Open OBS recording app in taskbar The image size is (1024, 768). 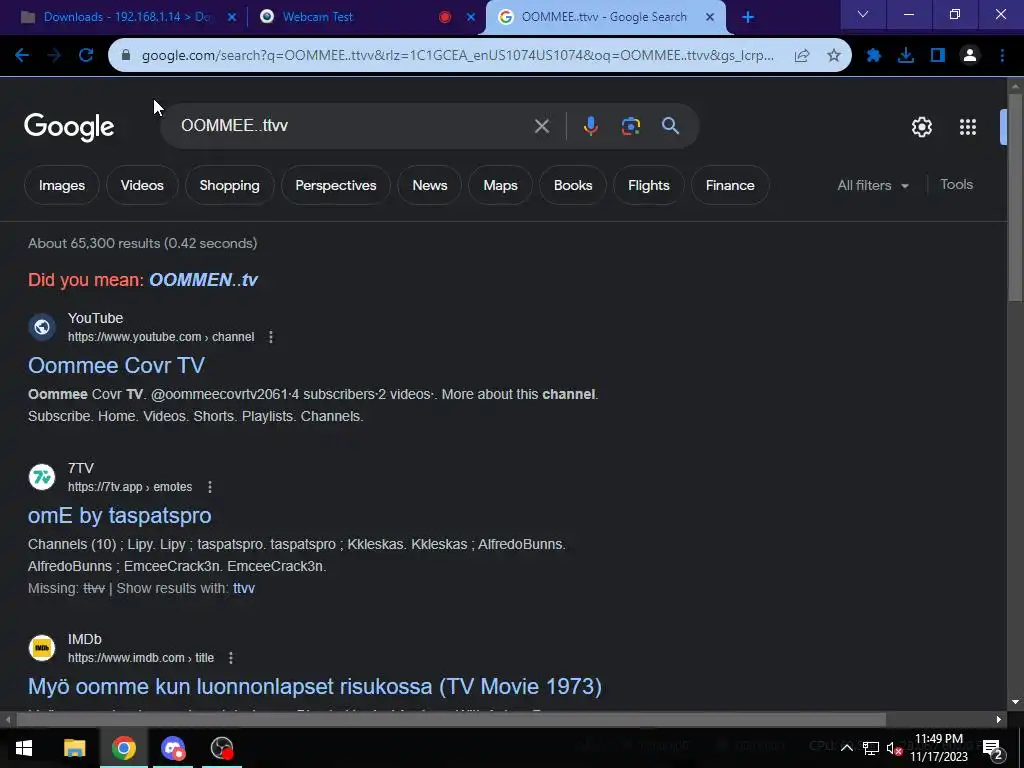(x=222, y=748)
